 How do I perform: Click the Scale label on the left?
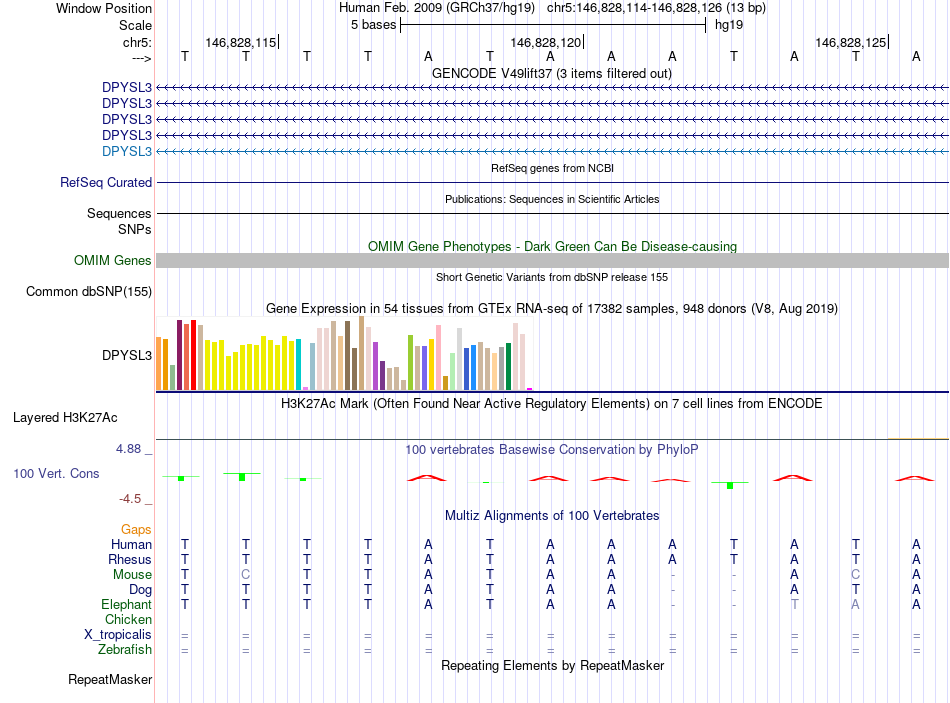pyautogui.click(x=135, y=25)
